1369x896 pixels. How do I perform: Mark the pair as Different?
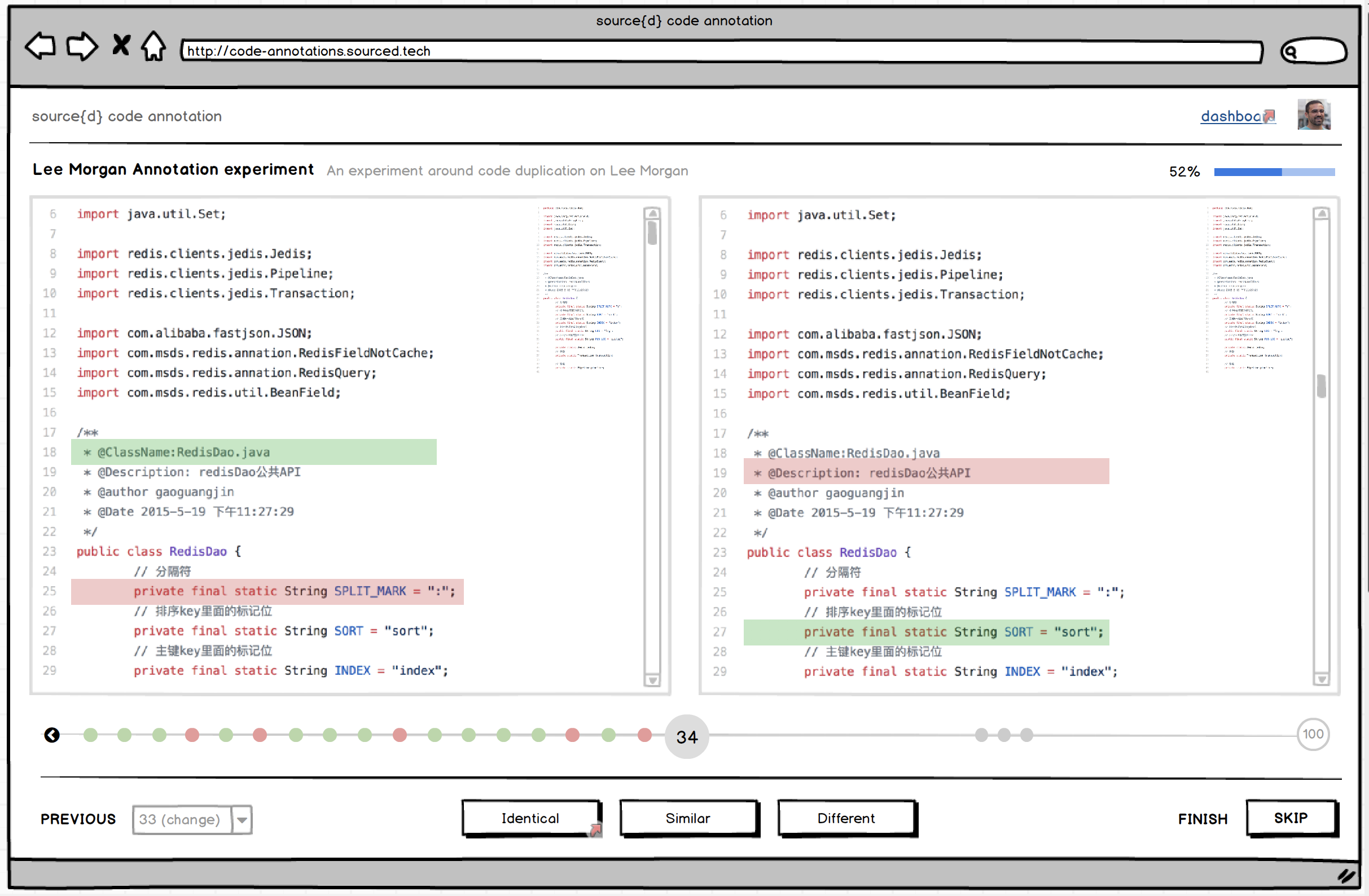[x=846, y=818]
